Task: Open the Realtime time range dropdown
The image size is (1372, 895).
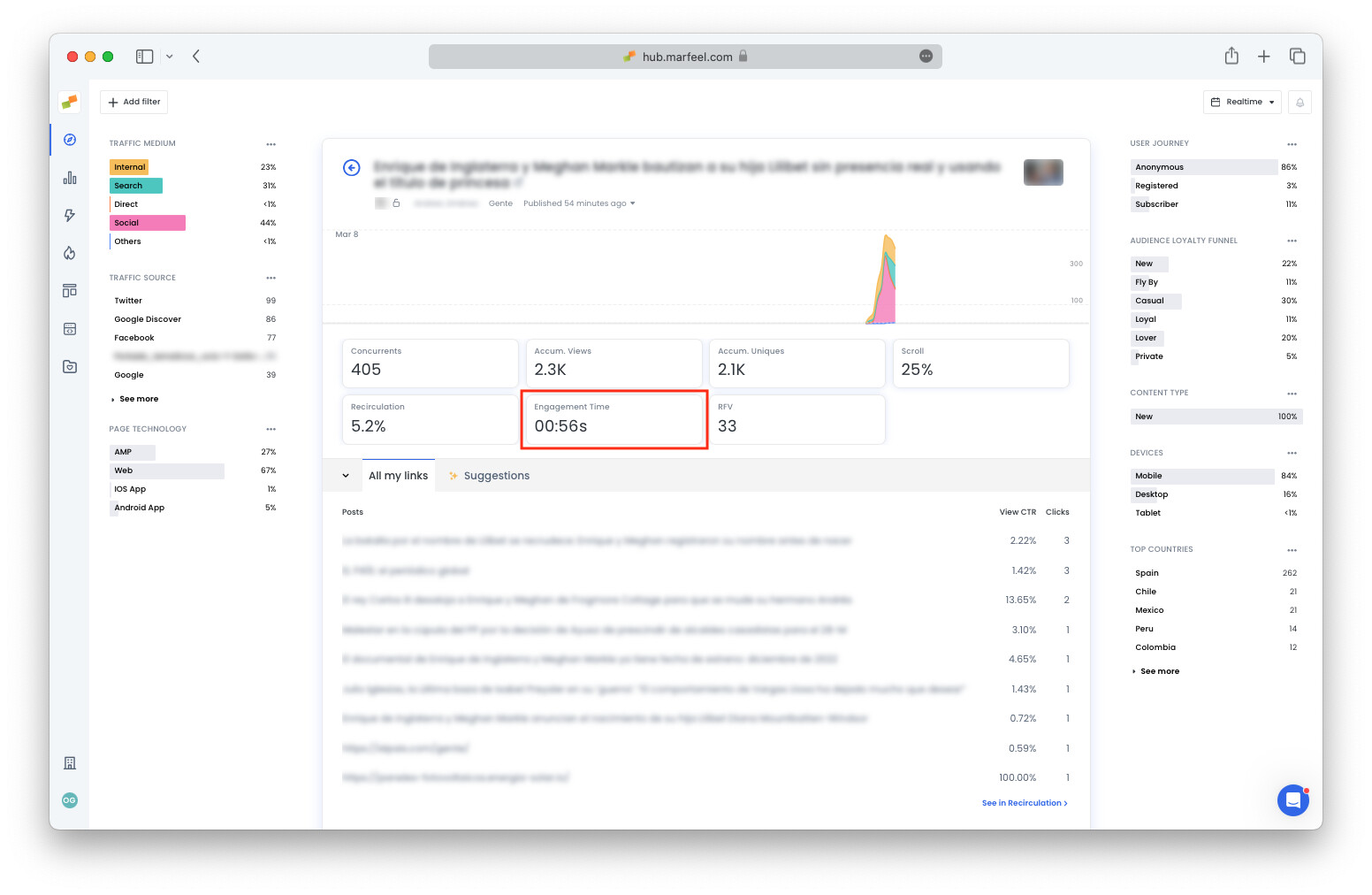Action: click(1242, 102)
